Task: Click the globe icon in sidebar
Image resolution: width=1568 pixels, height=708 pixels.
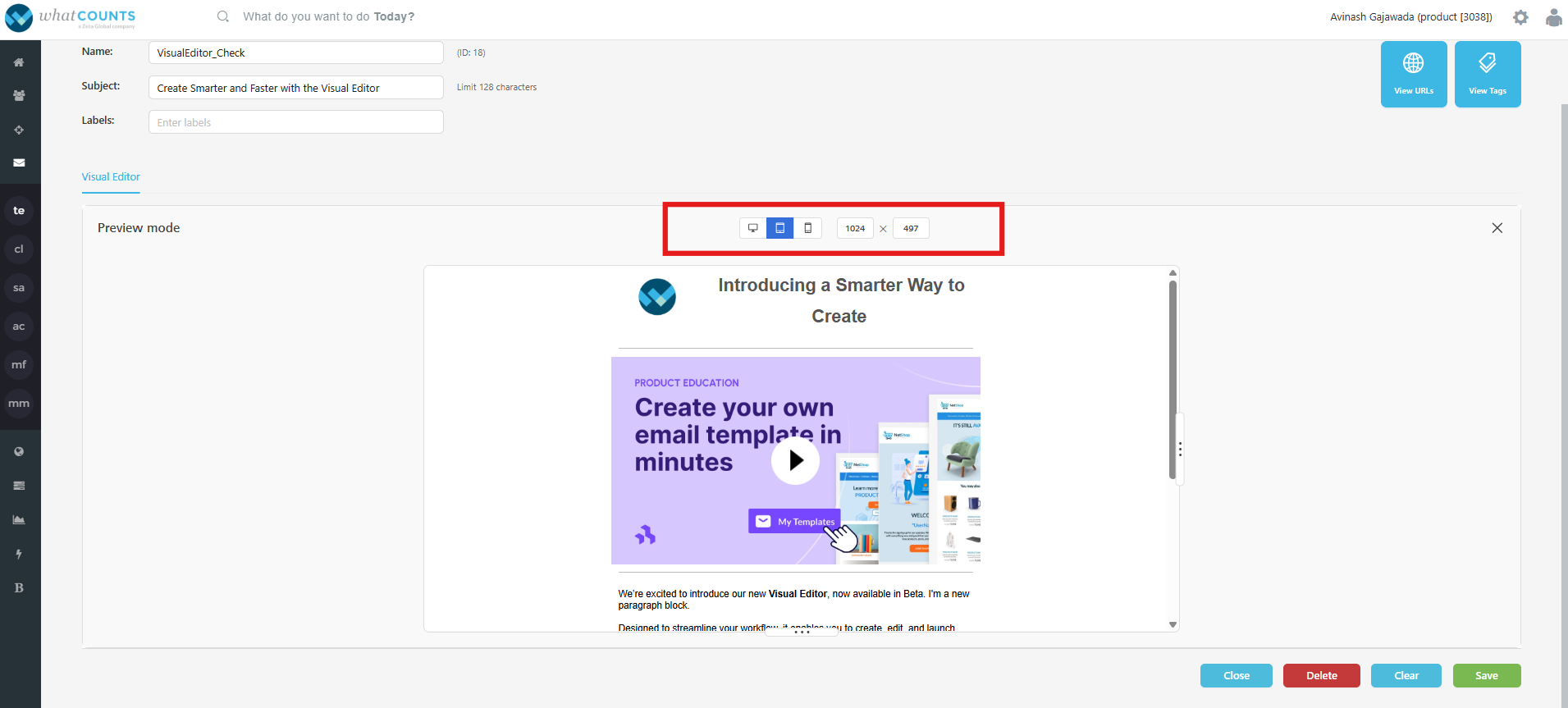Action: pyautogui.click(x=19, y=451)
